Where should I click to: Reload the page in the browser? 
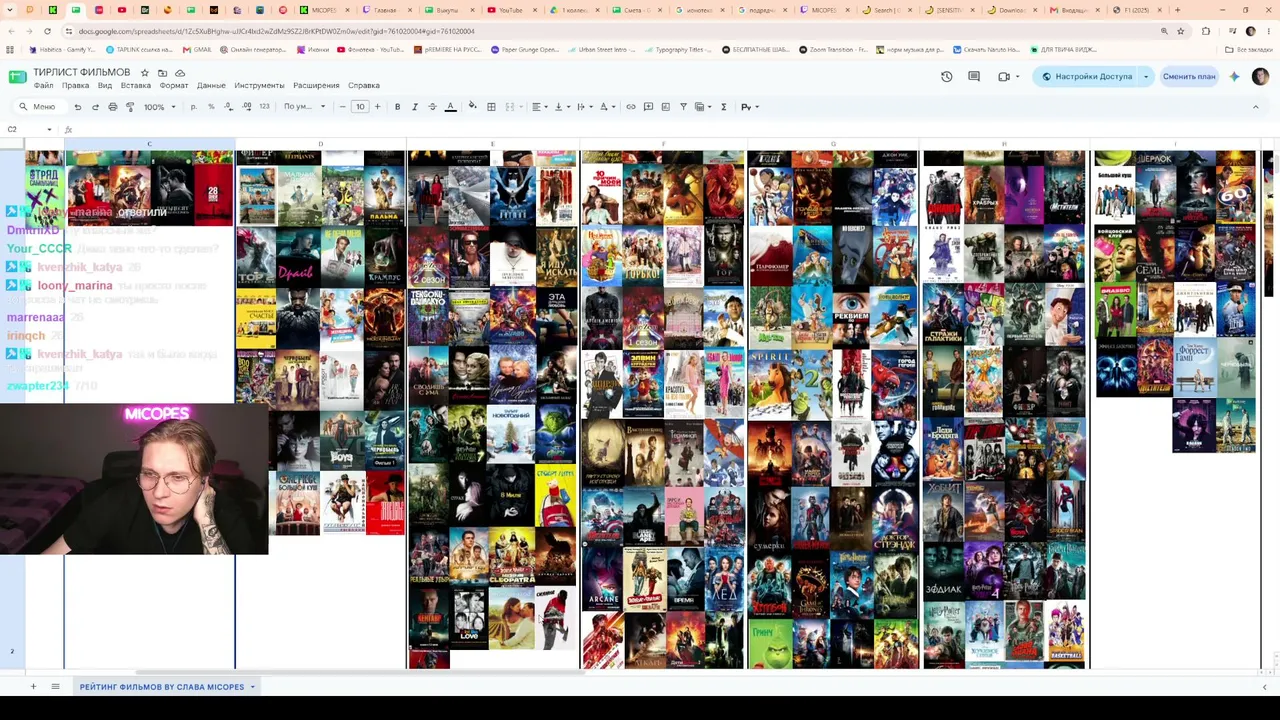47,31
